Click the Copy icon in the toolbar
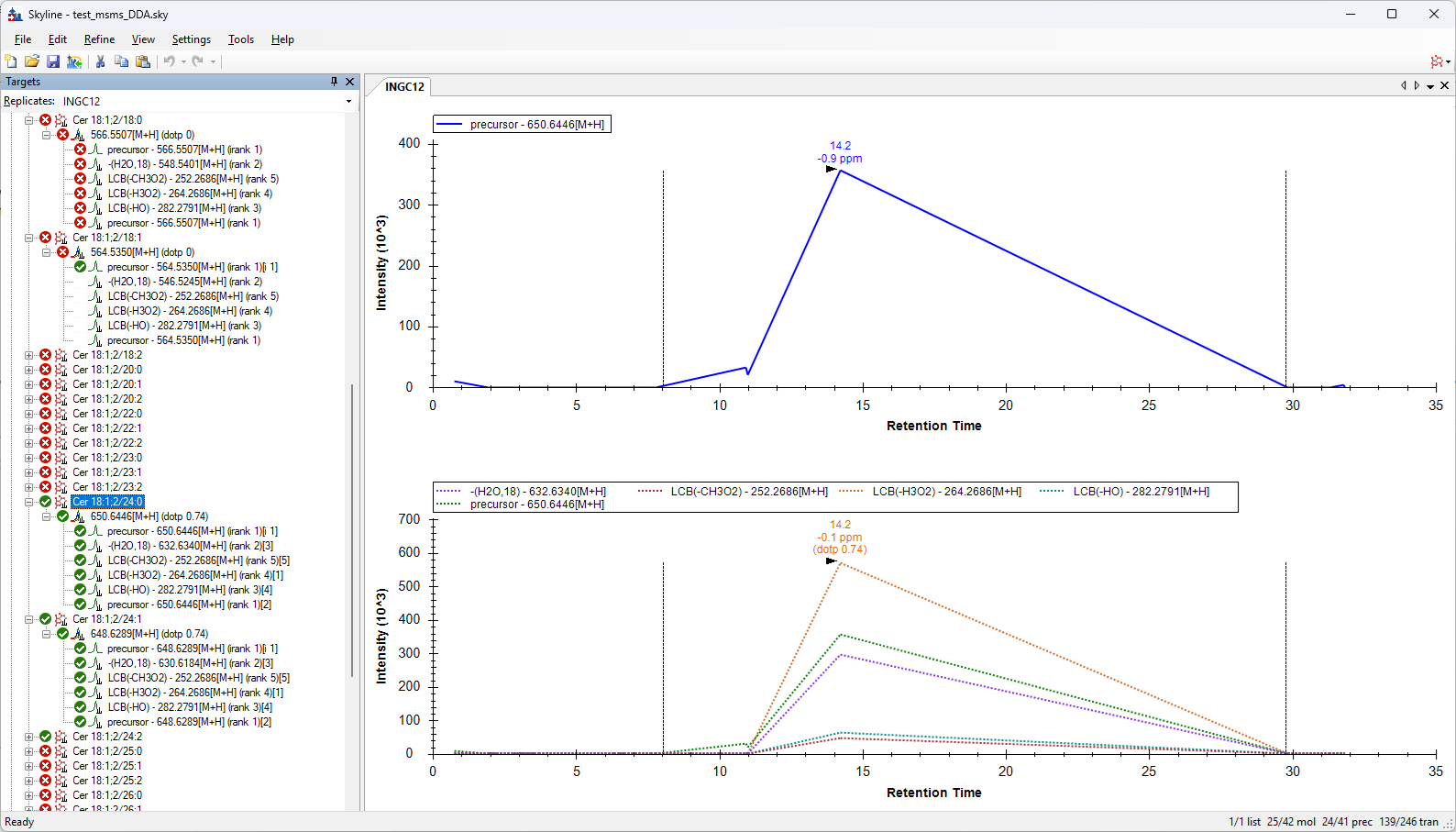This screenshot has height=832, width=1456. pos(121,61)
